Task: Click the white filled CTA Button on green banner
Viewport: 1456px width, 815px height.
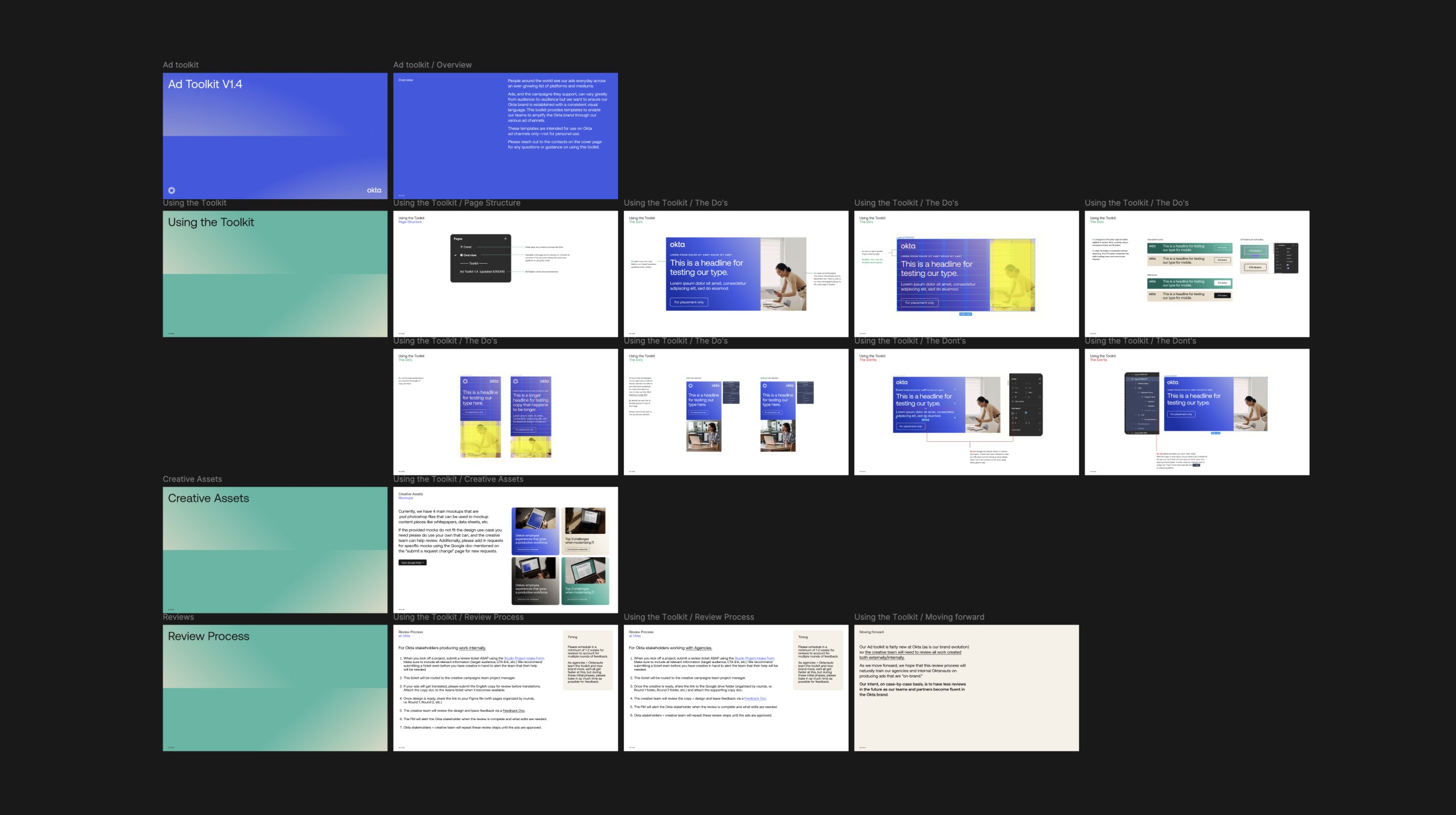Action: point(1222,283)
